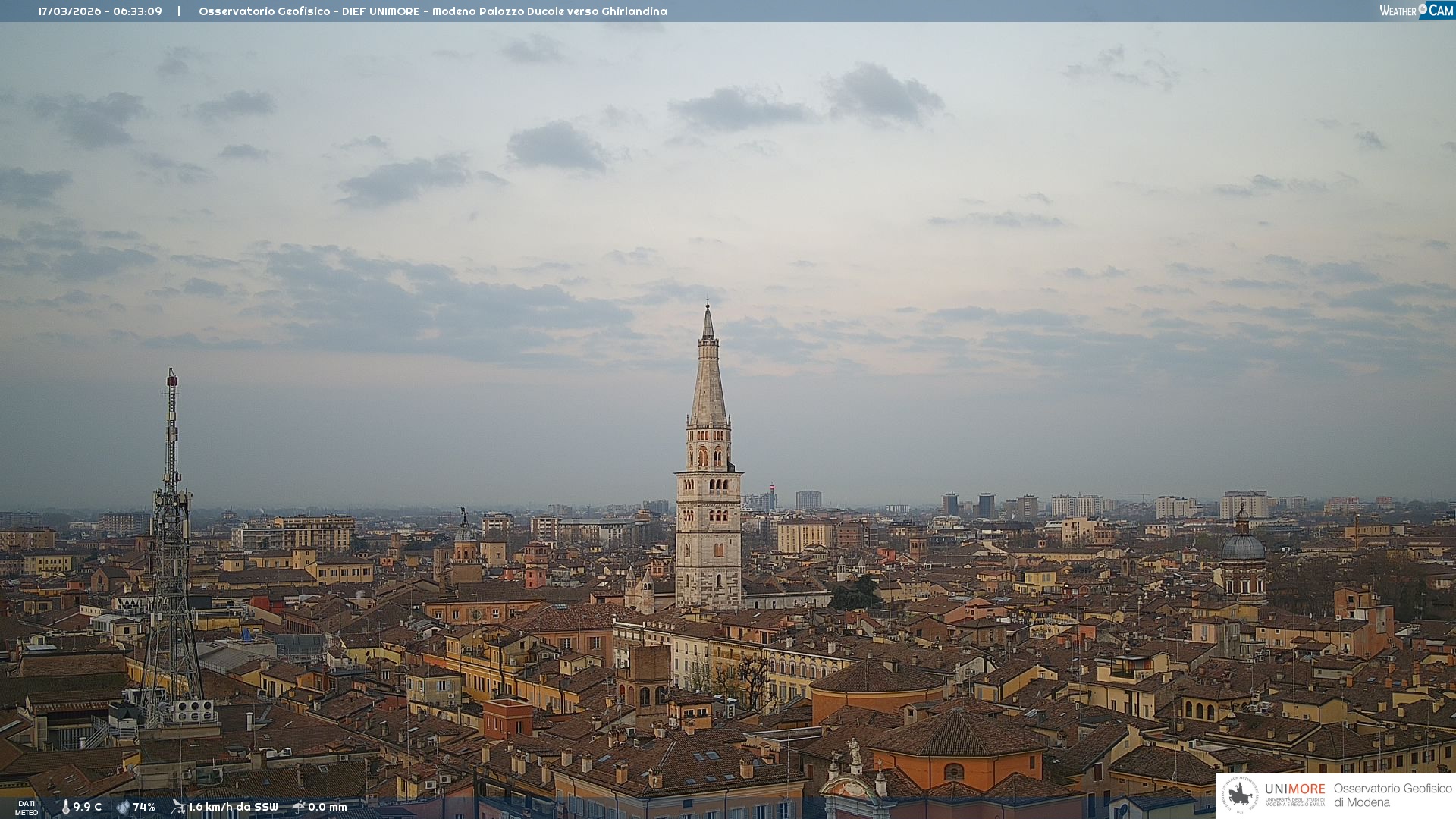Click the 74% humidity value

[x=144, y=807]
